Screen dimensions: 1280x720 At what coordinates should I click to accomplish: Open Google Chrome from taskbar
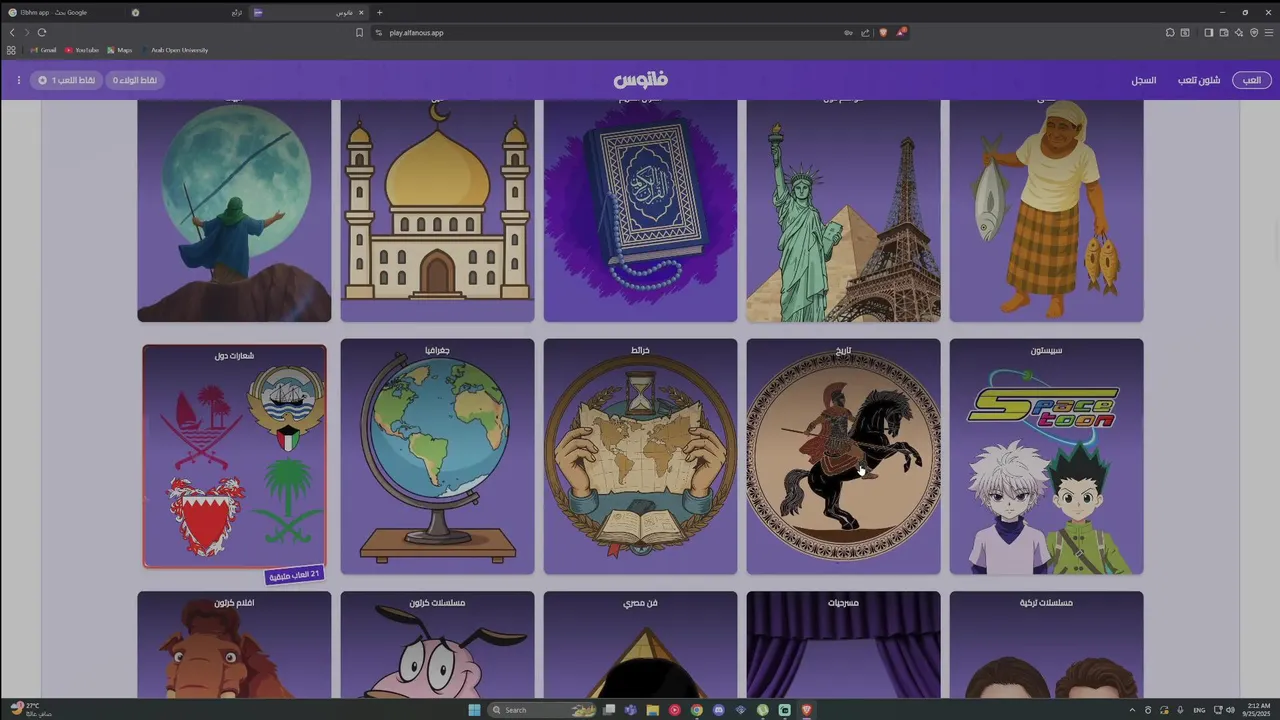click(697, 710)
